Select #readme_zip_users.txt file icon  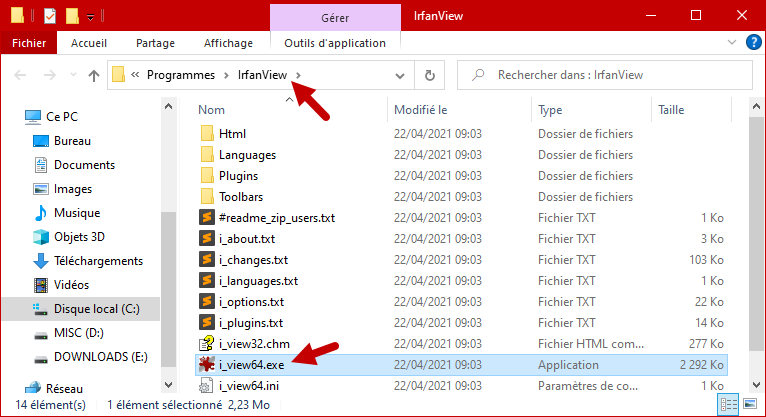pos(207,217)
